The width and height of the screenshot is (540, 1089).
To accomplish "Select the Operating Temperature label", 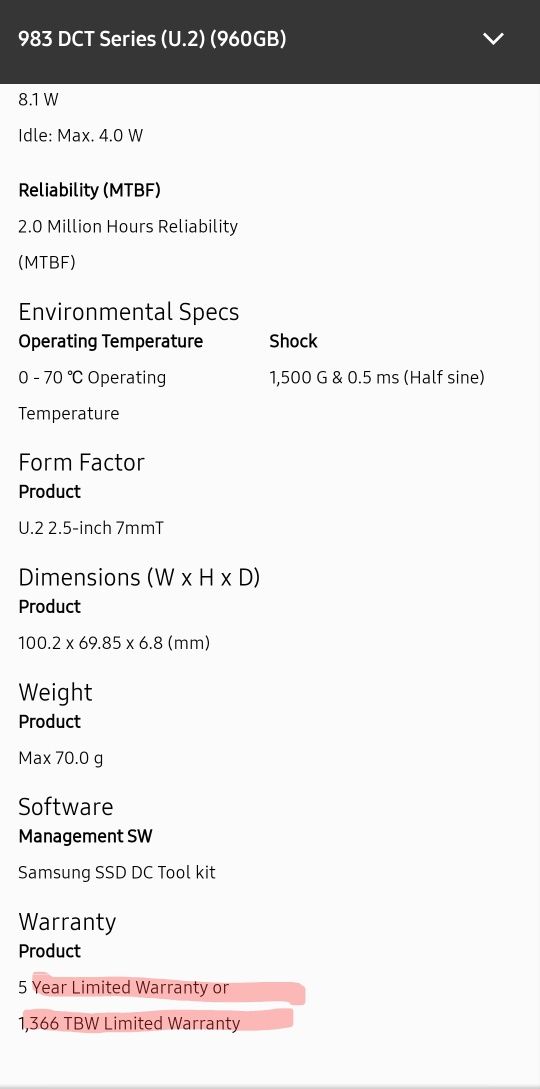I will 110,342.
